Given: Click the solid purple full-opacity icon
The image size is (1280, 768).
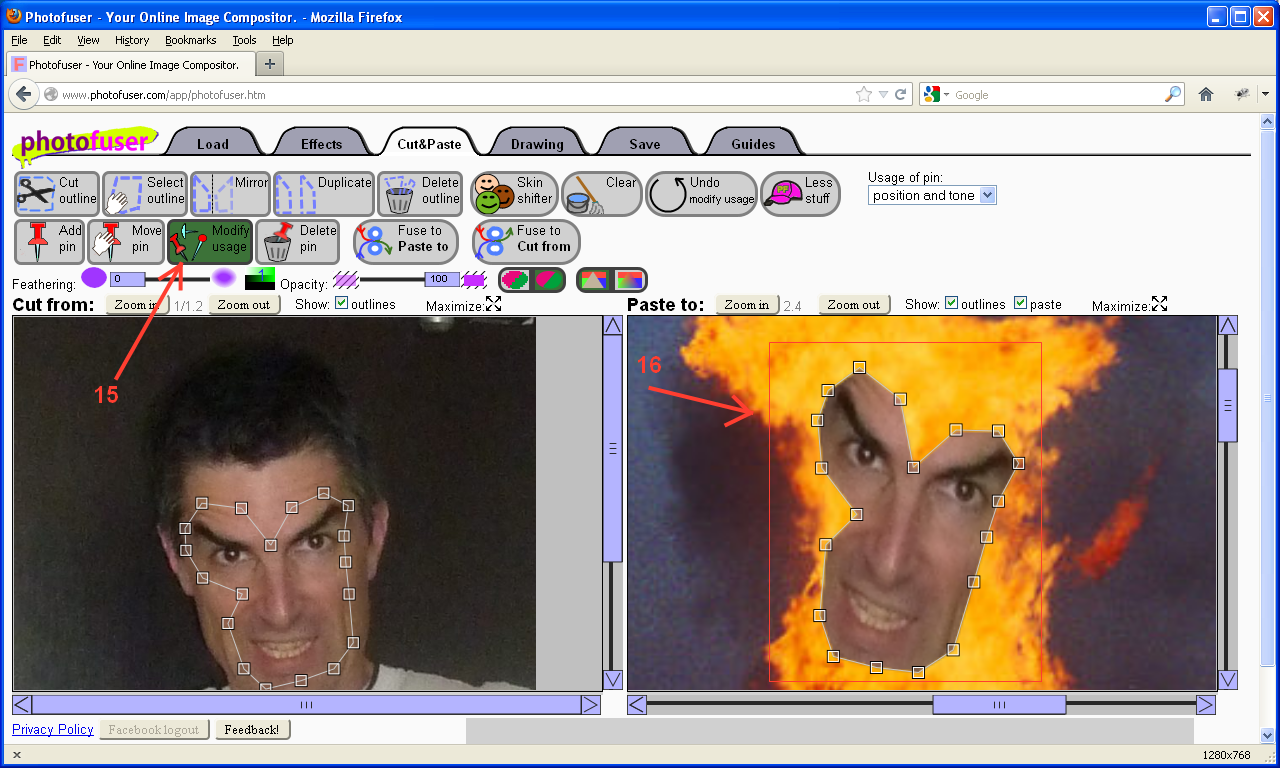Looking at the screenshot, I should (x=474, y=280).
